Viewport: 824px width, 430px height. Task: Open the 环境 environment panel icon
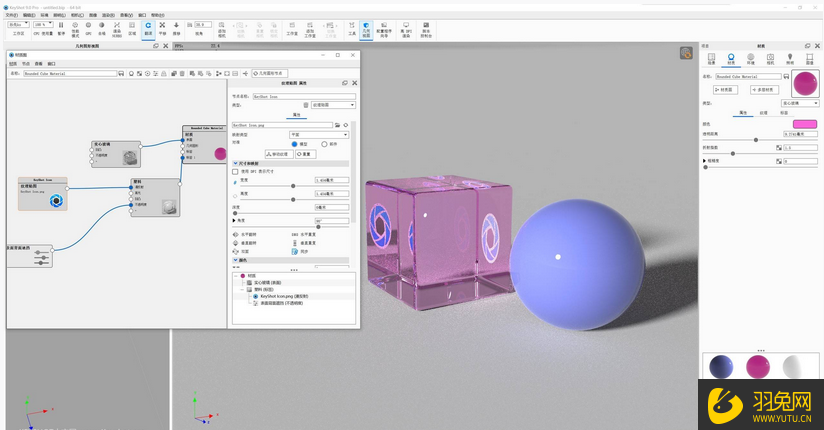point(751,59)
